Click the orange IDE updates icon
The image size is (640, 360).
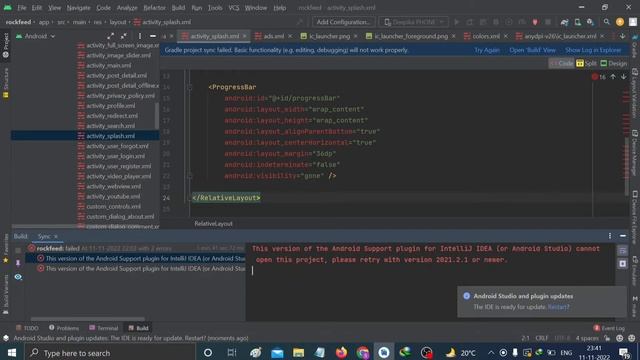point(620,22)
